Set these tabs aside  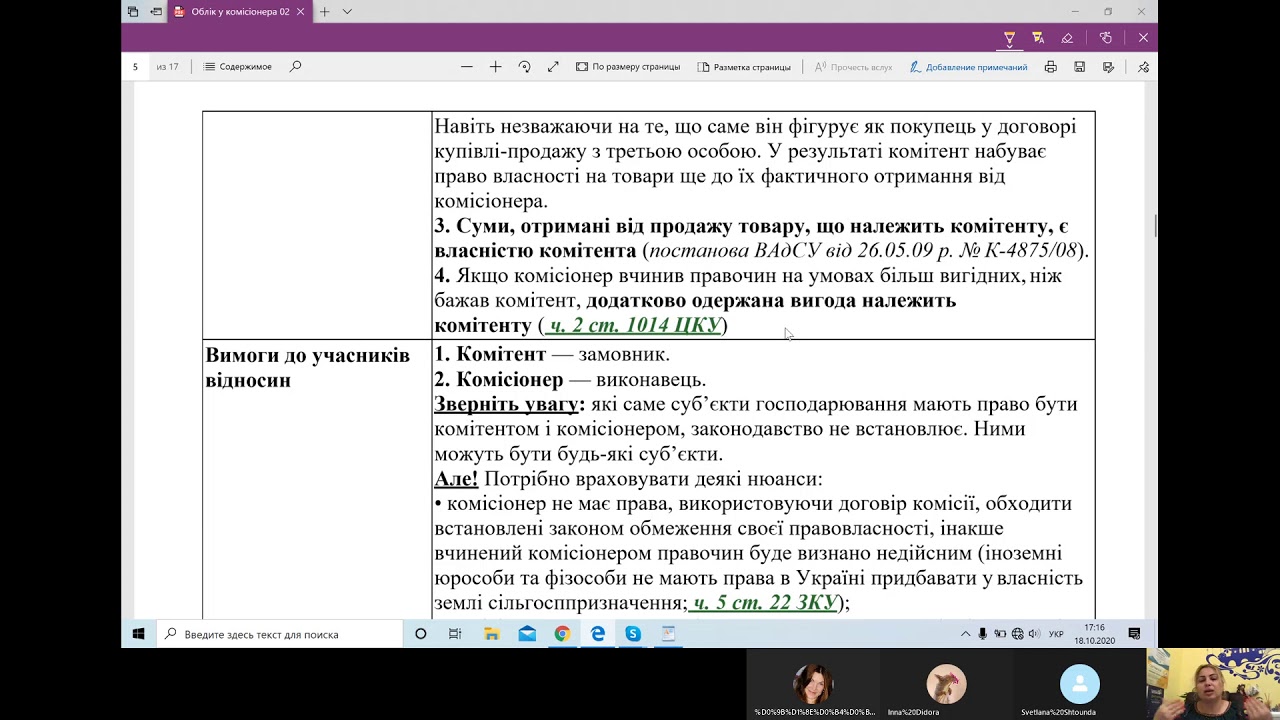156,12
